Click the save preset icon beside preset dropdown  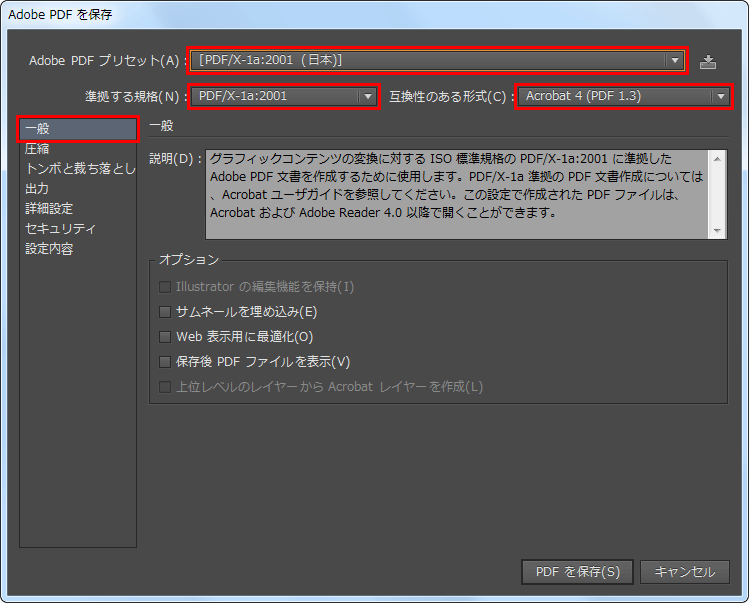coord(707,62)
